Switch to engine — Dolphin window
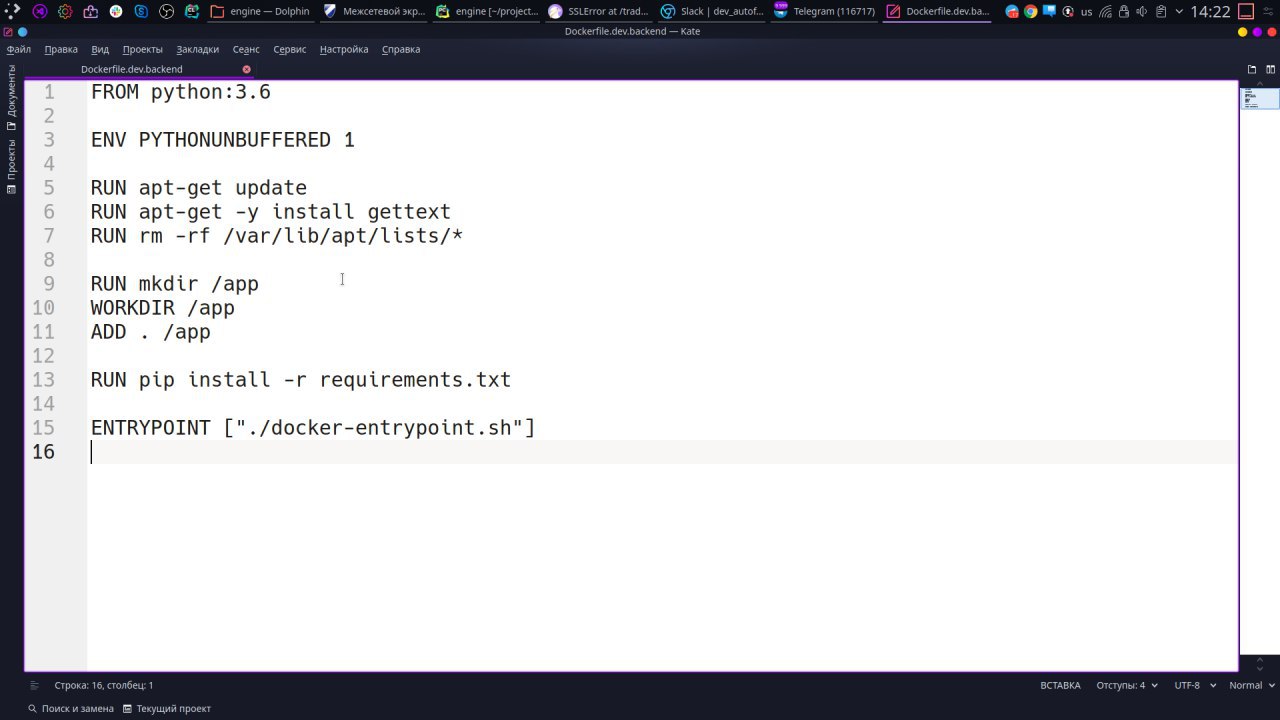Viewport: 1280px width, 720px height. (260, 12)
